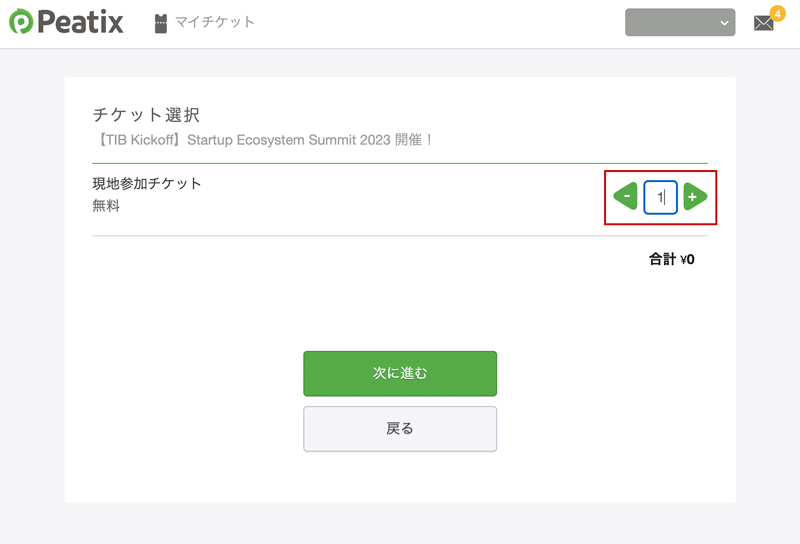
Task: Click the account dropdown chevron arrow
Action: coord(725,23)
